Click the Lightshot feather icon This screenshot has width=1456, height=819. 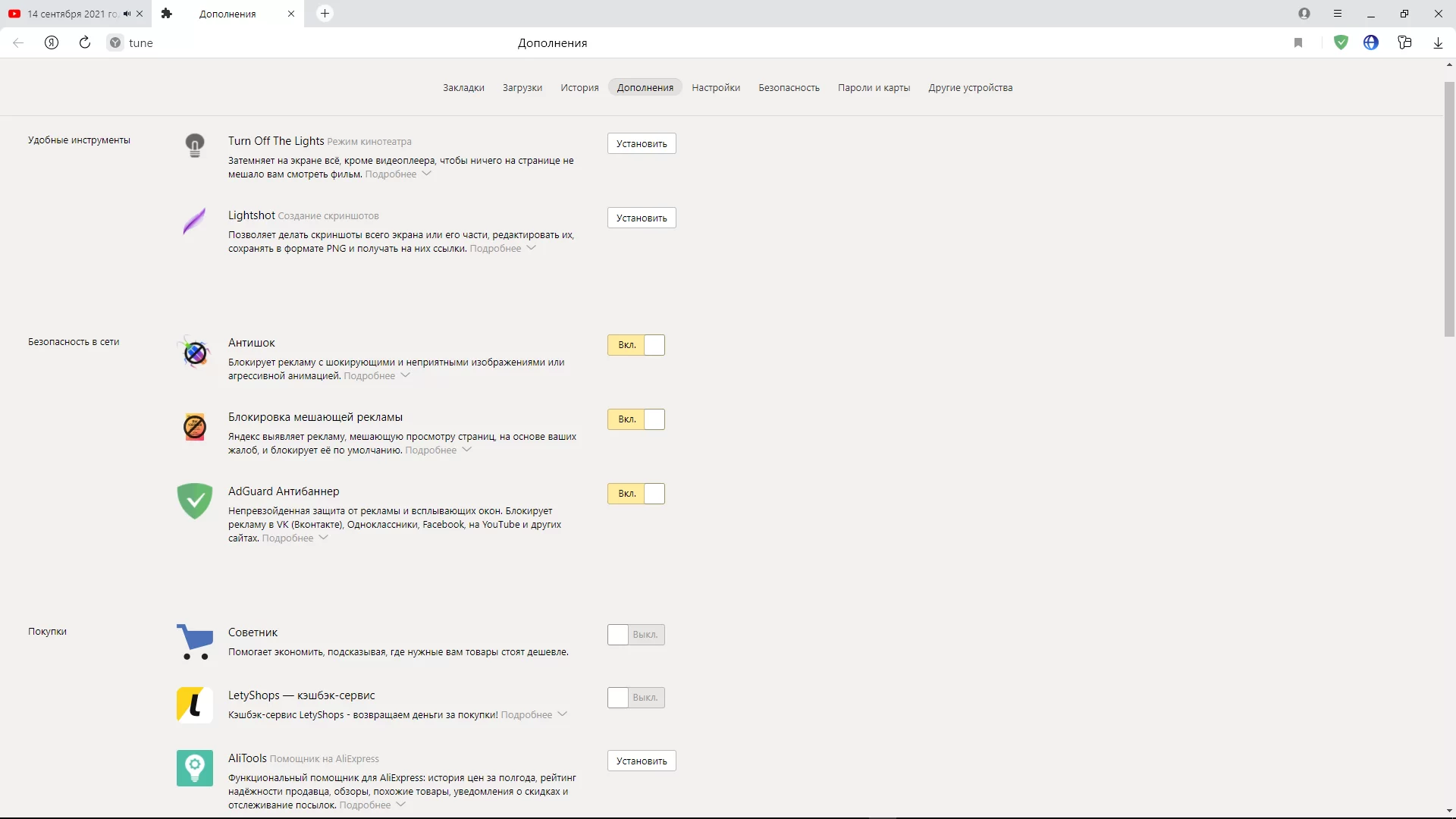pyautogui.click(x=194, y=221)
